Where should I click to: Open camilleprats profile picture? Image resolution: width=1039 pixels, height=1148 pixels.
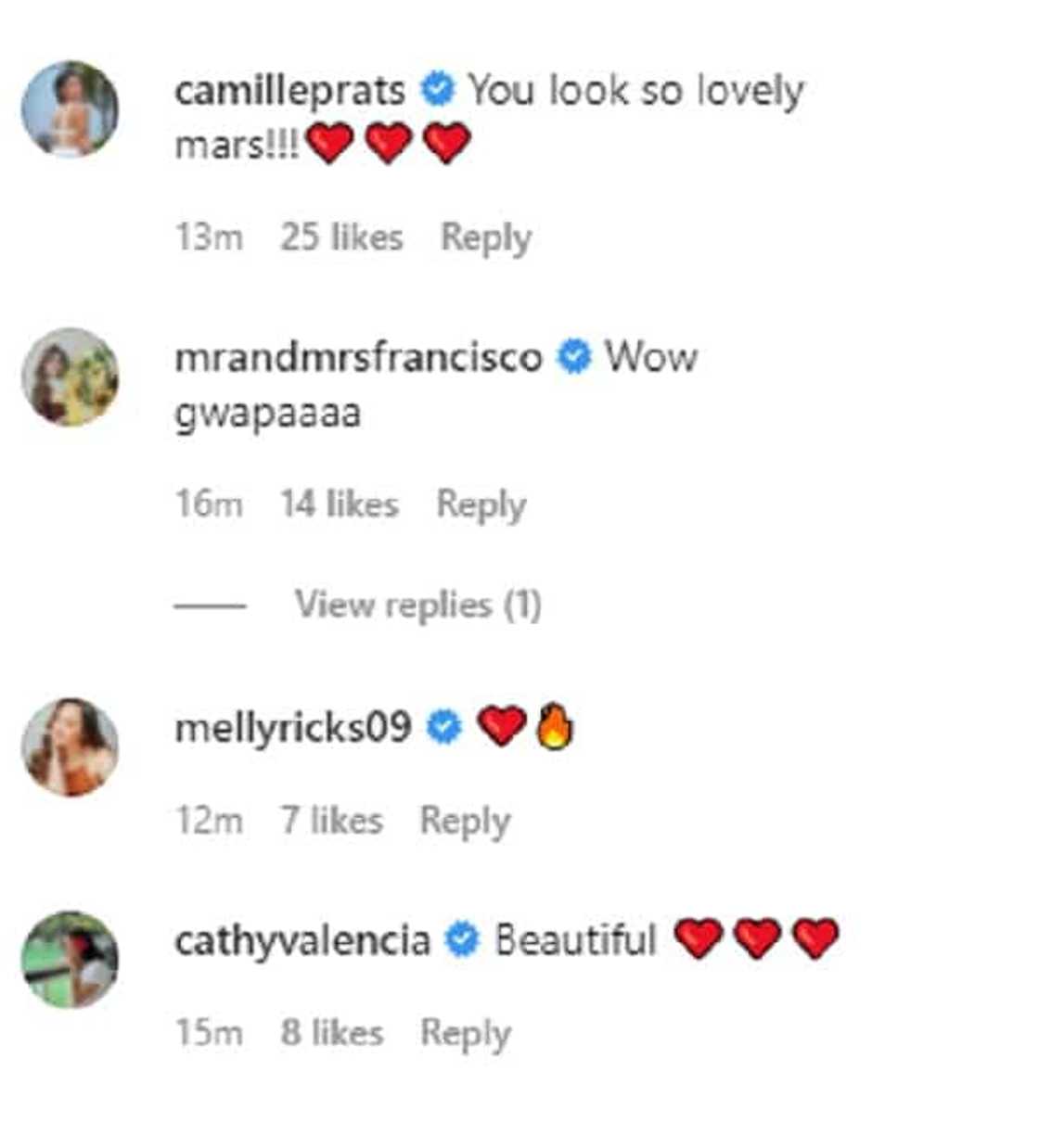[70, 109]
